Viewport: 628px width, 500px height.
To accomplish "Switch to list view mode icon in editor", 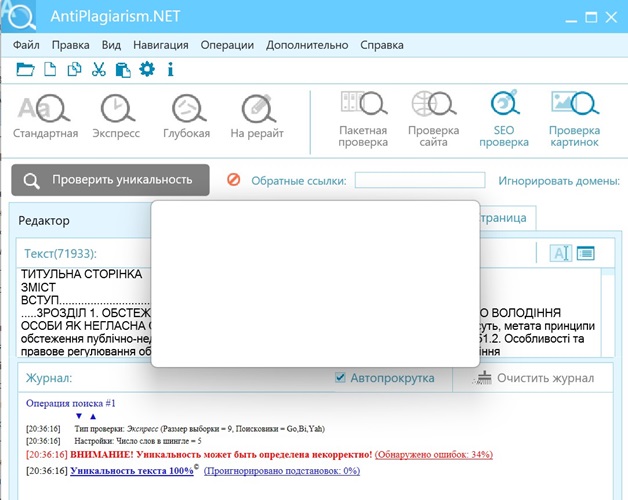I will pos(586,253).
